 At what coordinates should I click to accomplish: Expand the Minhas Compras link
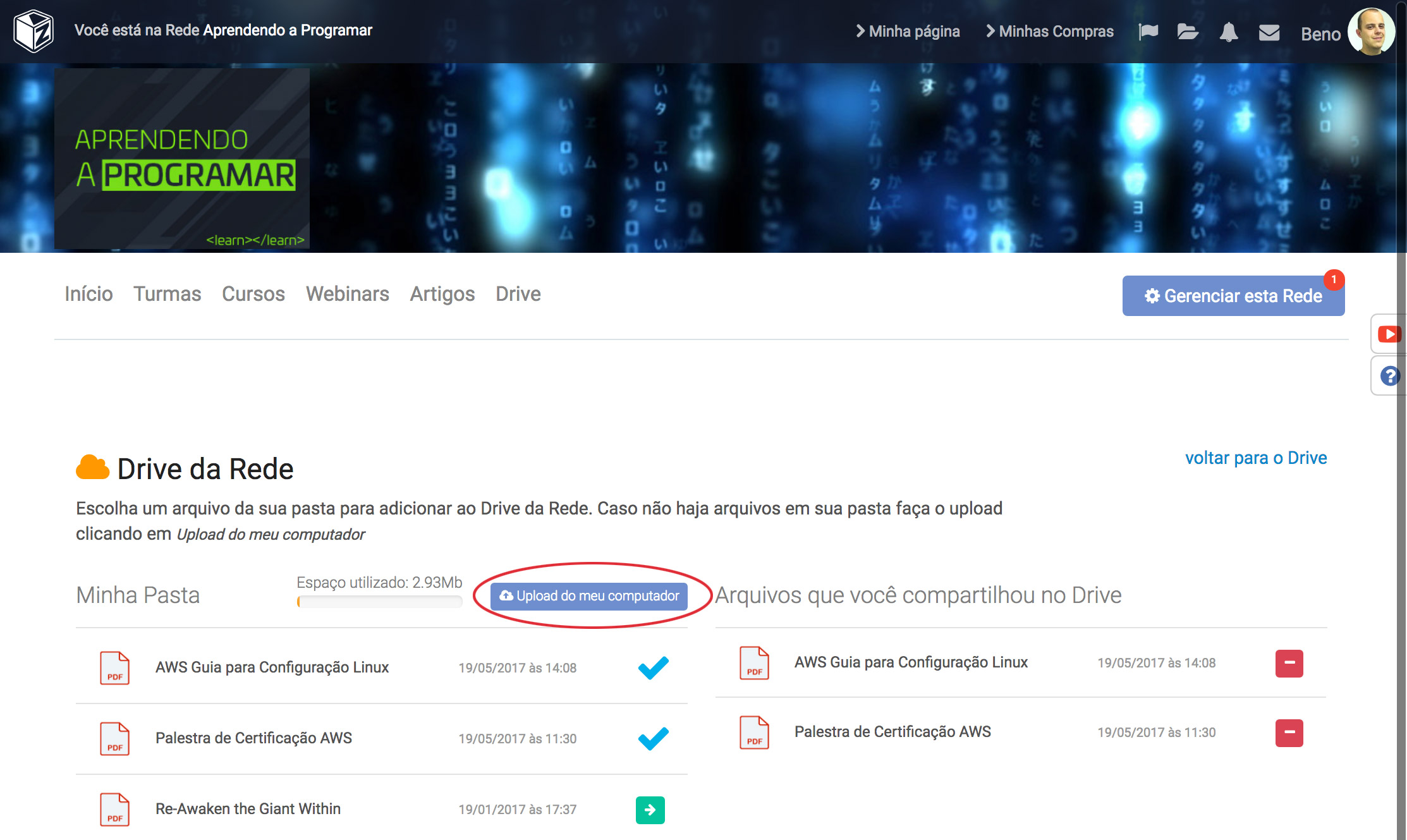pyautogui.click(x=1050, y=31)
